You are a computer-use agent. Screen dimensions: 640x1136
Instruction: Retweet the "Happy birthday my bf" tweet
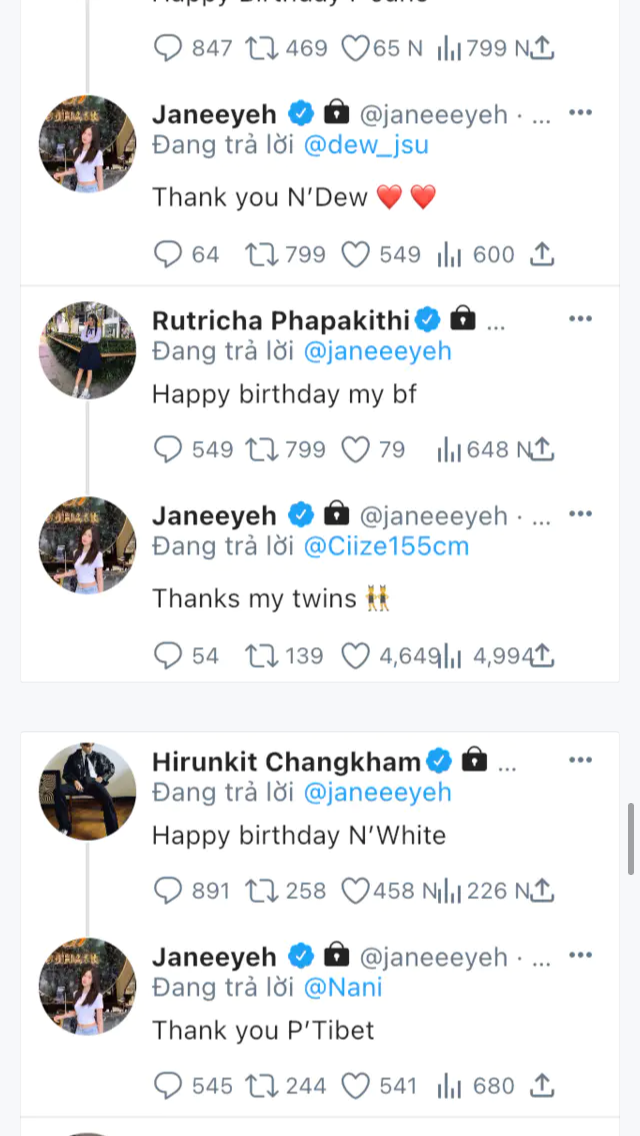260,450
